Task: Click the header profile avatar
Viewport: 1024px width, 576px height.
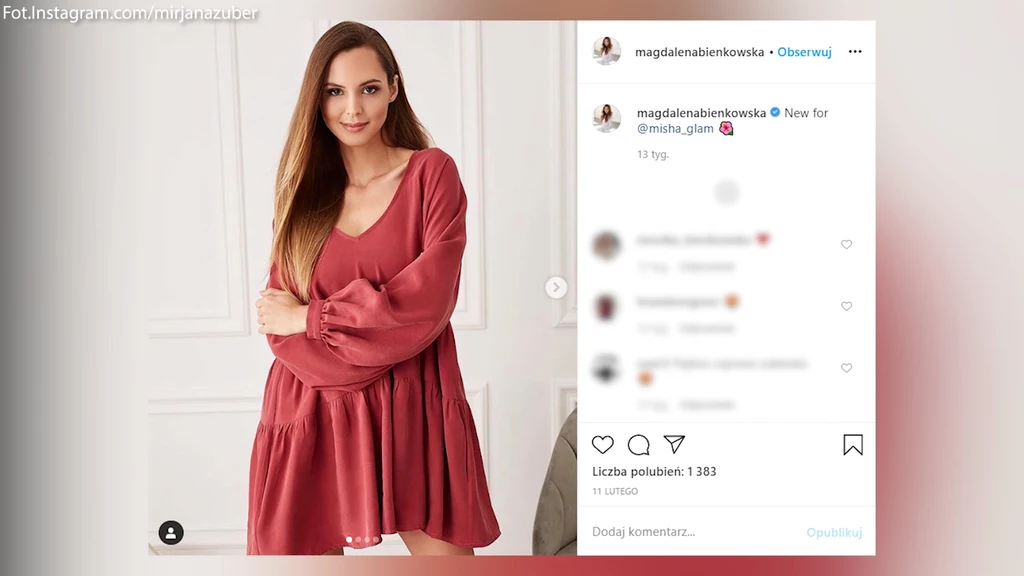Action: click(x=607, y=52)
